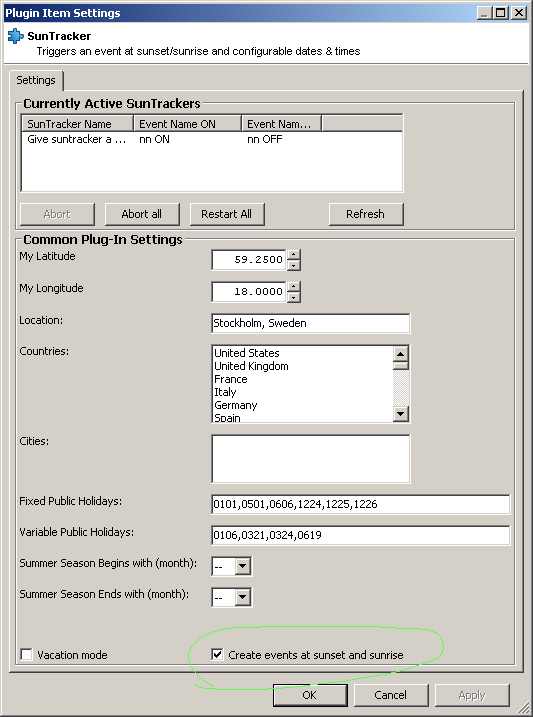Screen dimensions: 533x717
Task: Open Summer Season Begins month dropdown
Action: point(242,566)
